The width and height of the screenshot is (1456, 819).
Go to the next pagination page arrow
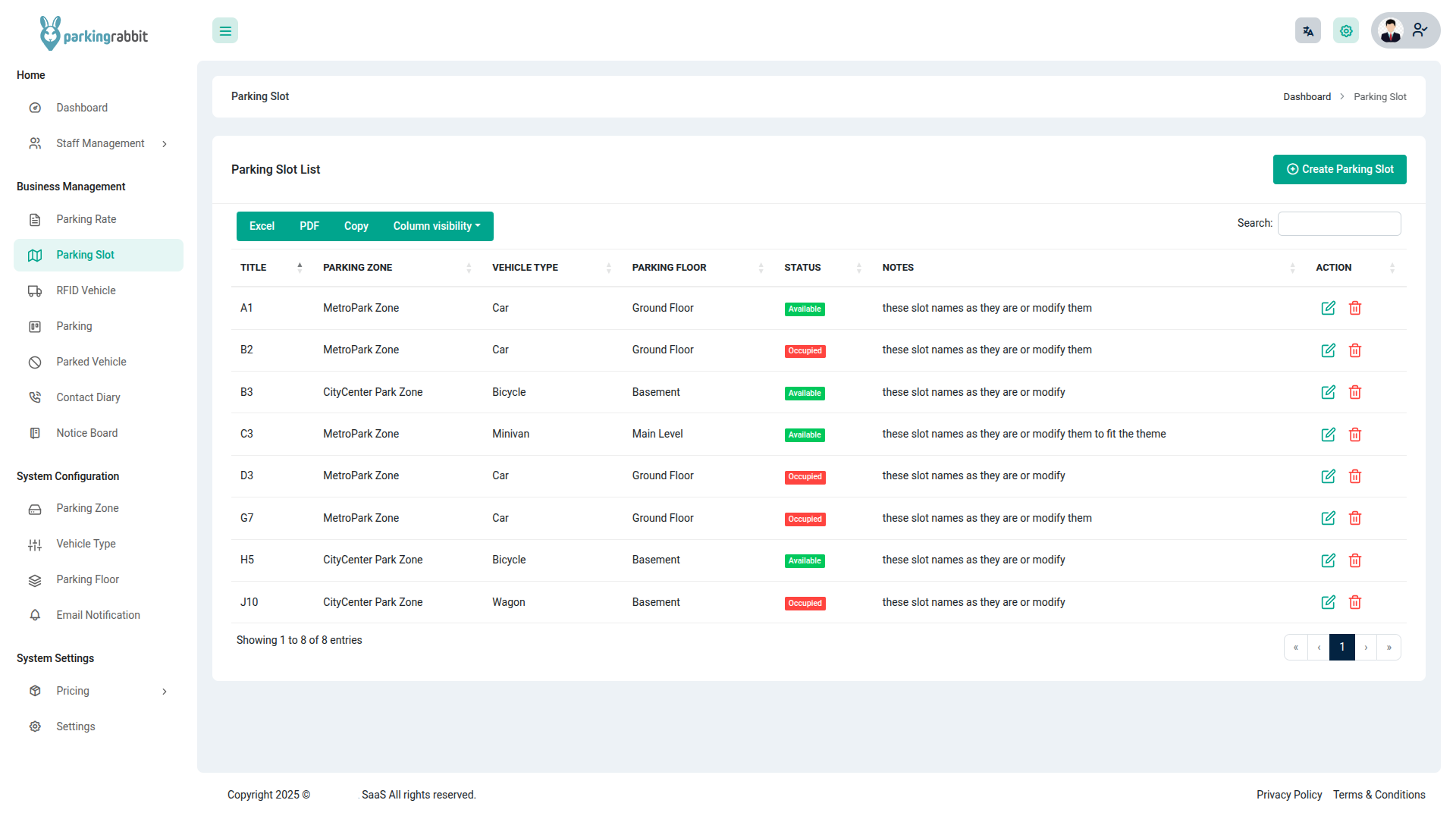(x=1366, y=648)
